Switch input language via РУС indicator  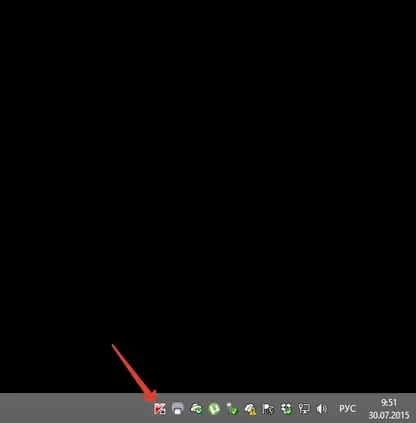point(347,409)
